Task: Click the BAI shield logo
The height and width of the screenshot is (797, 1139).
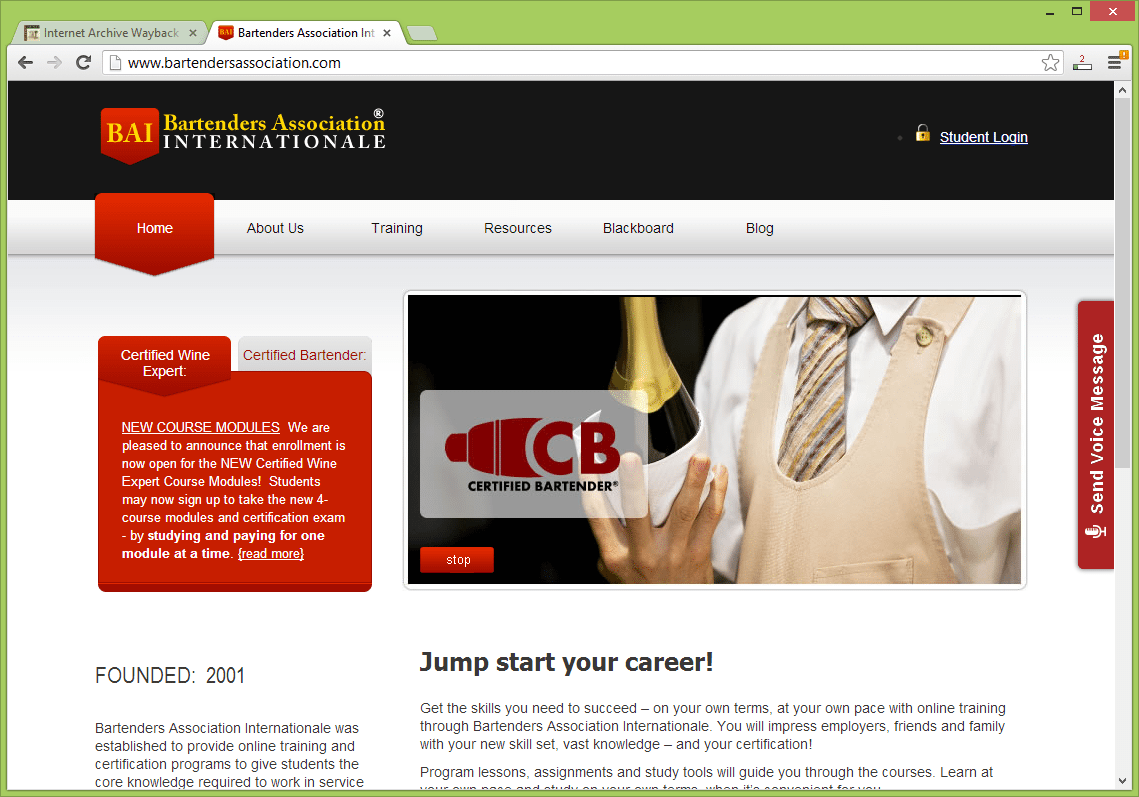Action: (130, 135)
